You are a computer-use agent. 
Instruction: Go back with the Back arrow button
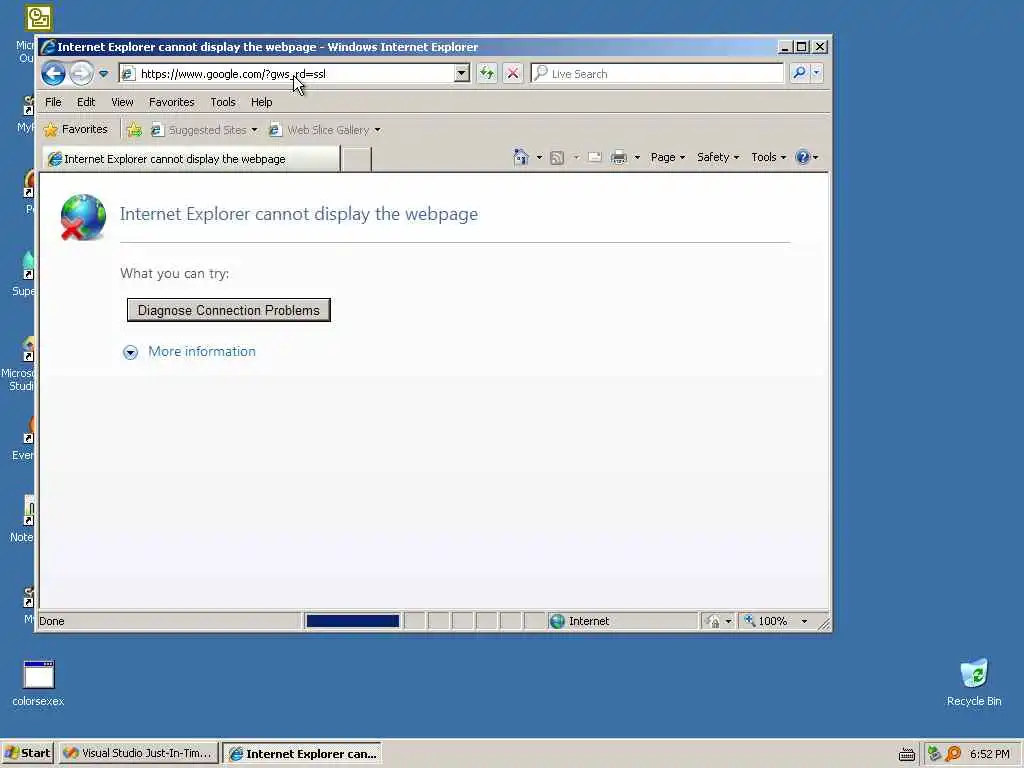tap(54, 73)
